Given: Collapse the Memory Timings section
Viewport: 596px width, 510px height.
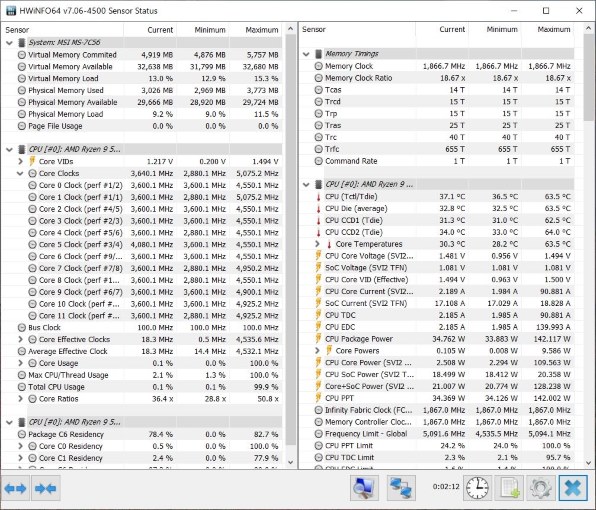Looking at the screenshot, I should pos(306,54).
